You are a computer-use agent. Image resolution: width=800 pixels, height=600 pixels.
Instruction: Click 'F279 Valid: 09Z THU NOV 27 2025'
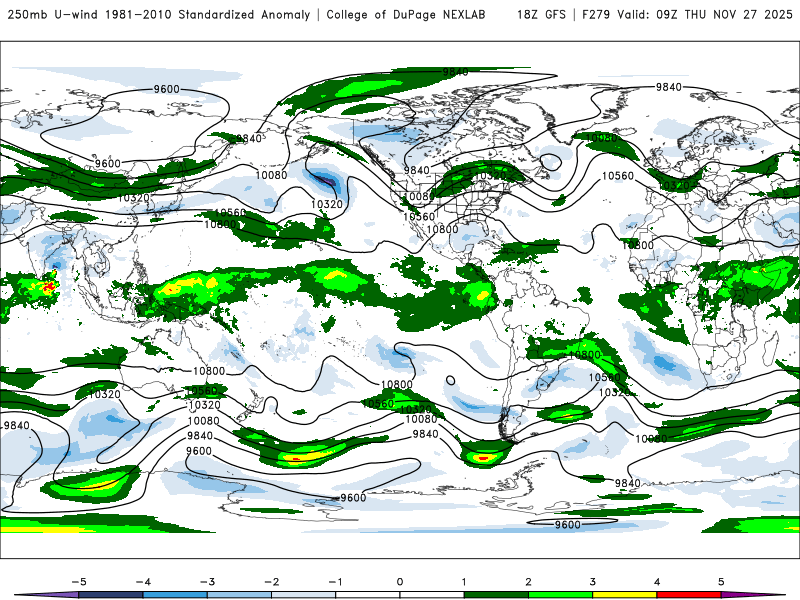[x=687, y=14]
